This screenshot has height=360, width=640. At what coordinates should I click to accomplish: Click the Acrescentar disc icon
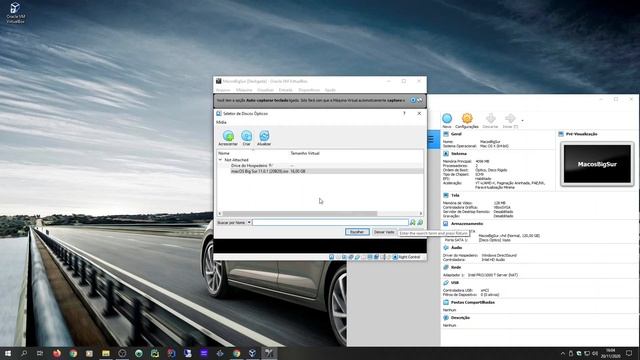(228, 136)
